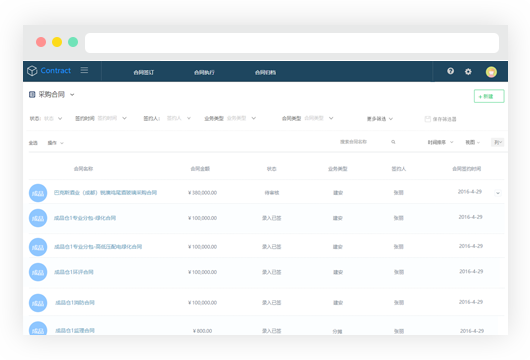Click avatar of 成品仓1专业分包-绿化合同 row
This screenshot has width=530, height=360.
click(x=38, y=218)
